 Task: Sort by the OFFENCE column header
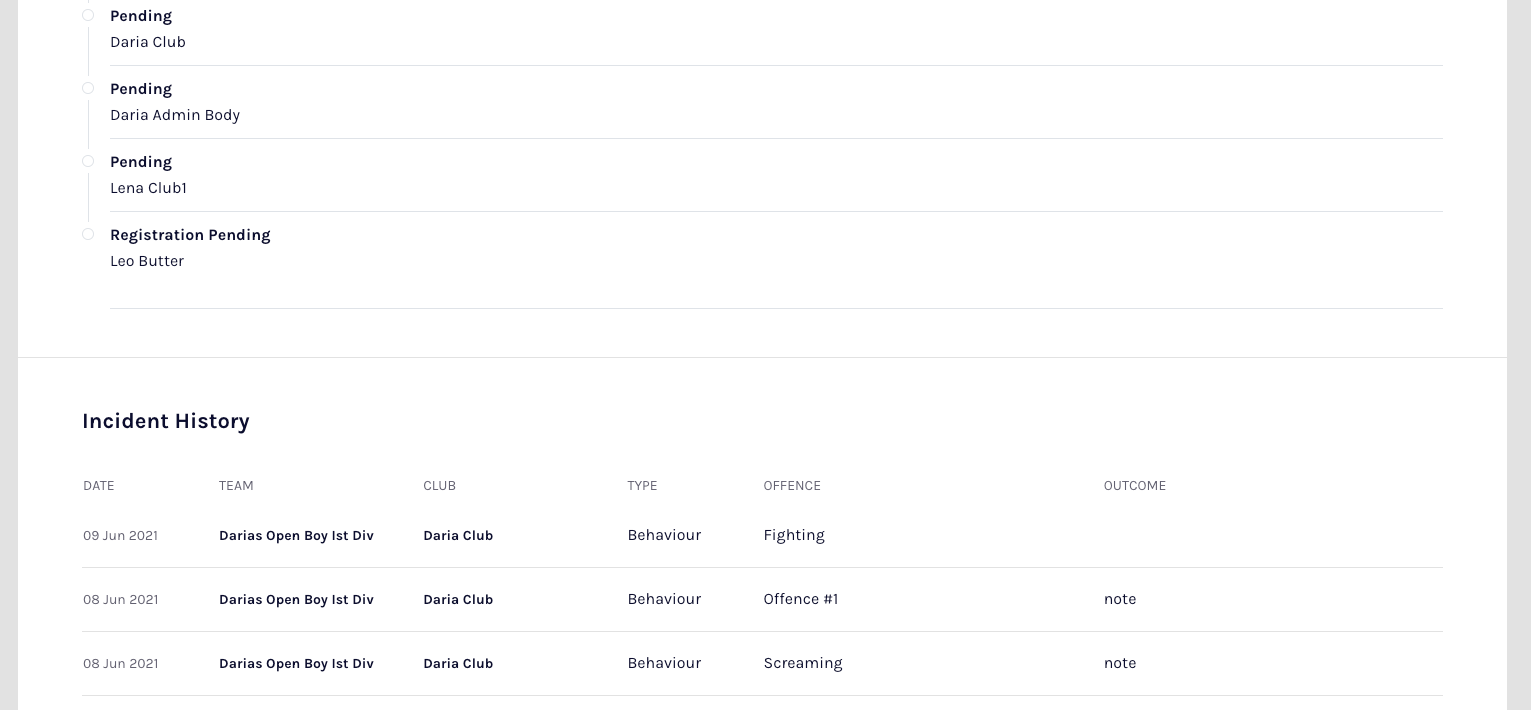tap(792, 486)
